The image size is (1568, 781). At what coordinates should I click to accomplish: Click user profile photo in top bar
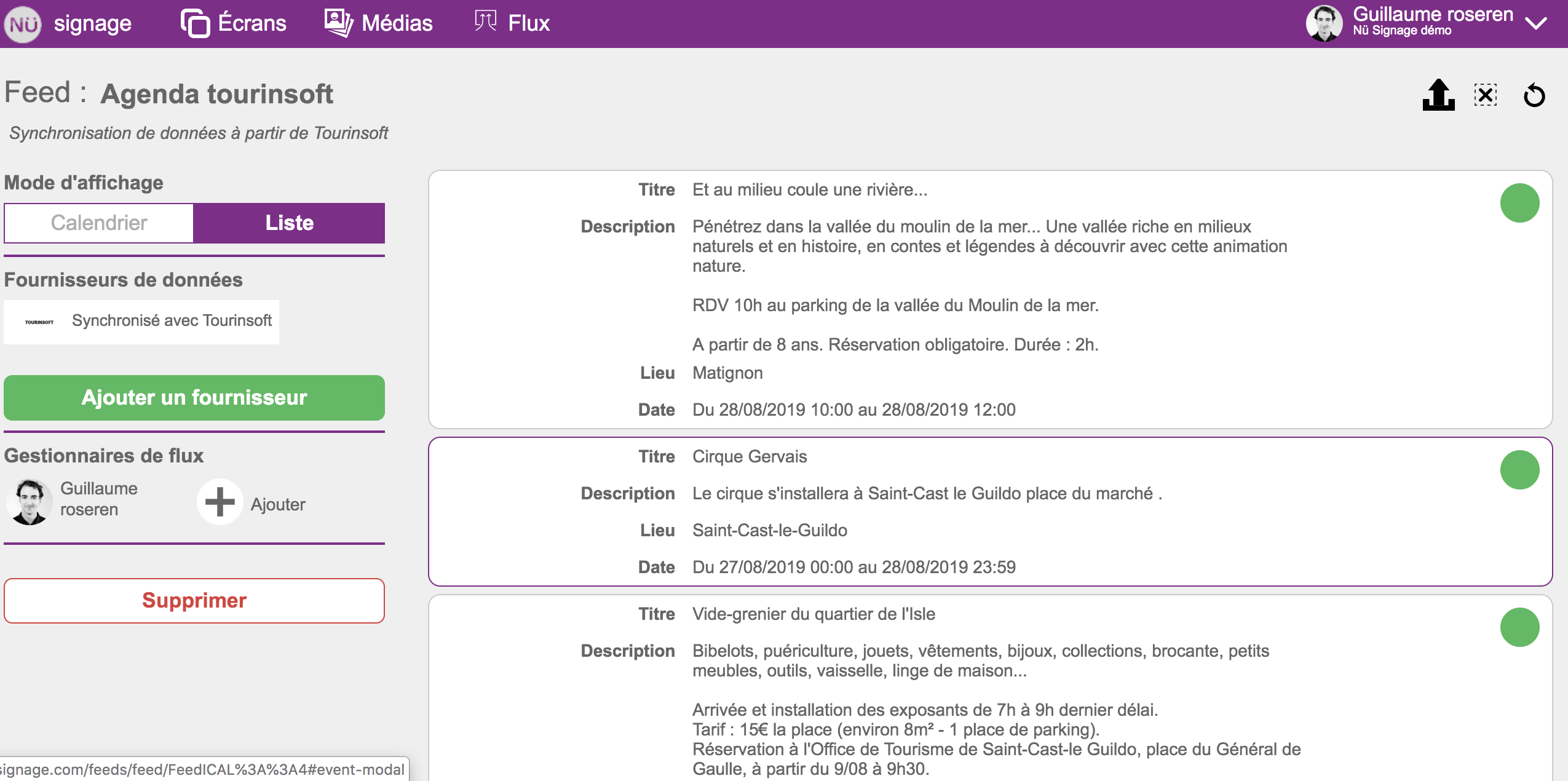coord(1324,23)
